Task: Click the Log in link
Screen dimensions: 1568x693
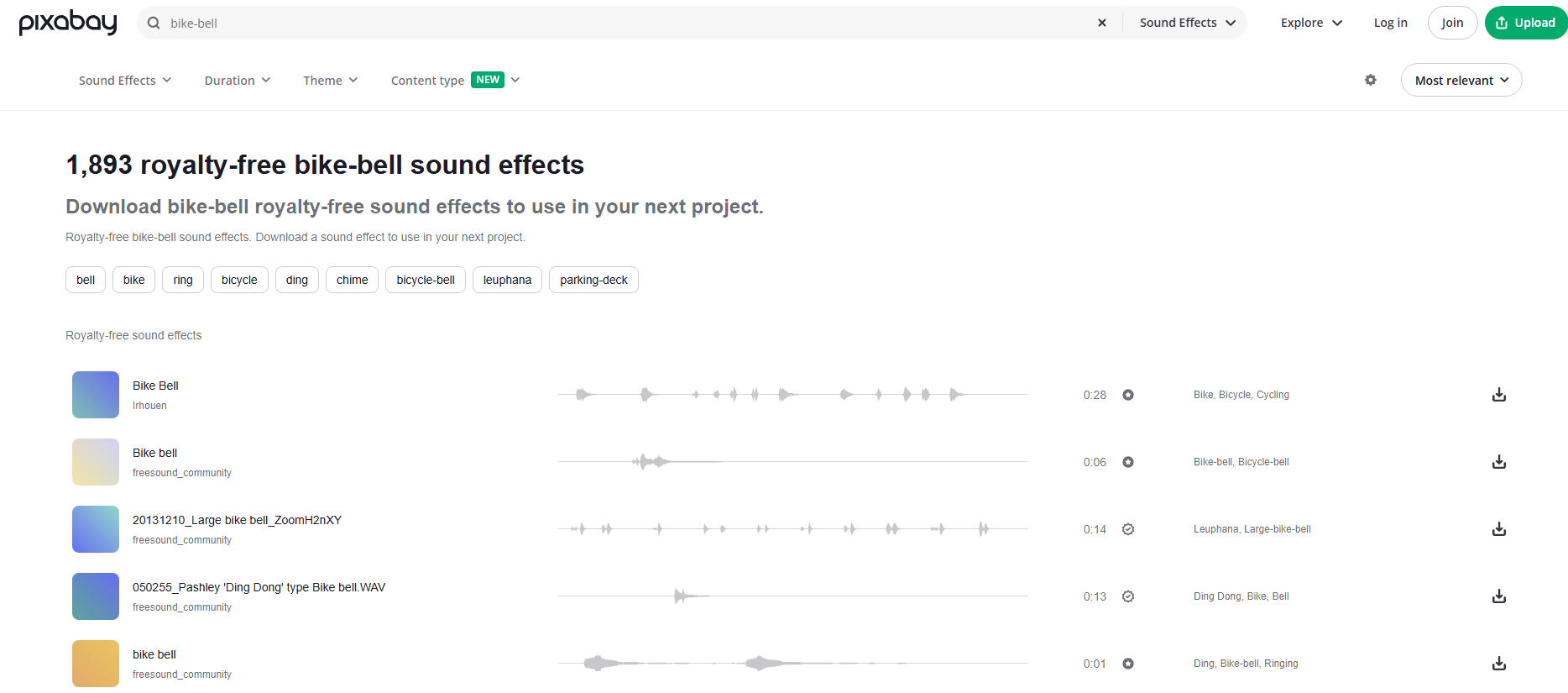Action: pyautogui.click(x=1390, y=23)
